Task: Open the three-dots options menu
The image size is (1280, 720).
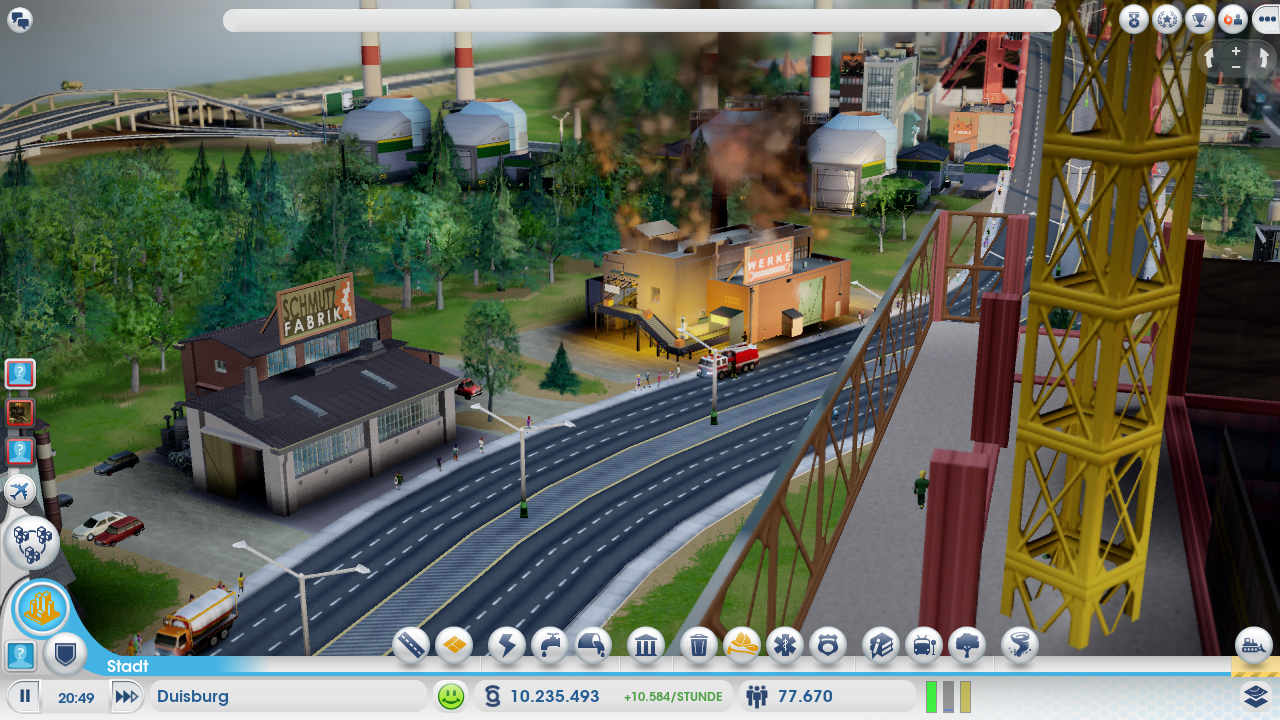Action: tap(1266, 19)
